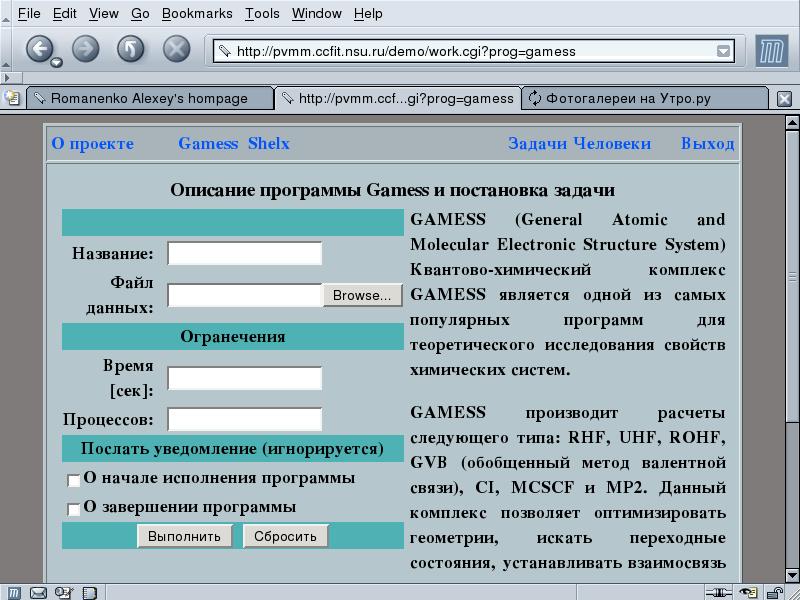Click the vertical scrollbar thumb

(792, 276)
